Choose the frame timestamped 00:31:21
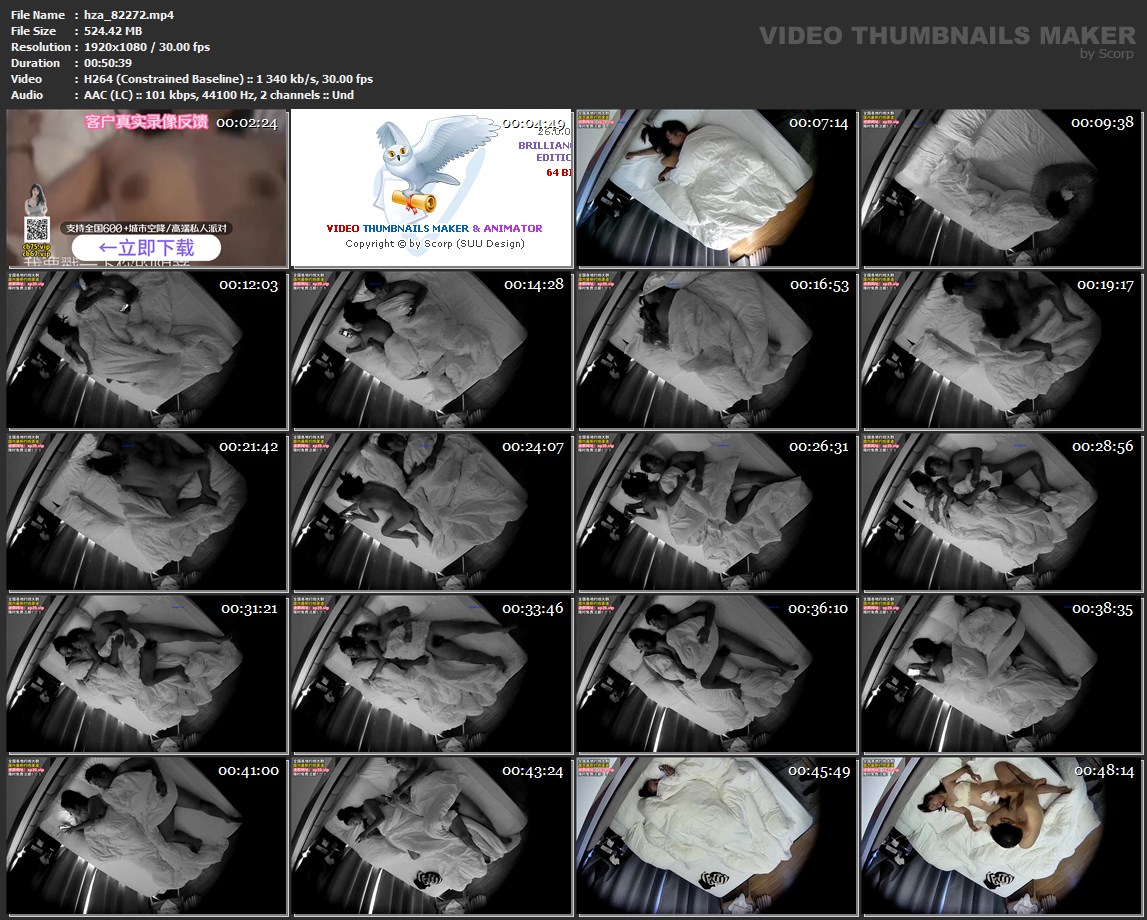Screen dimensions: 1147x920 click(147, 674)
